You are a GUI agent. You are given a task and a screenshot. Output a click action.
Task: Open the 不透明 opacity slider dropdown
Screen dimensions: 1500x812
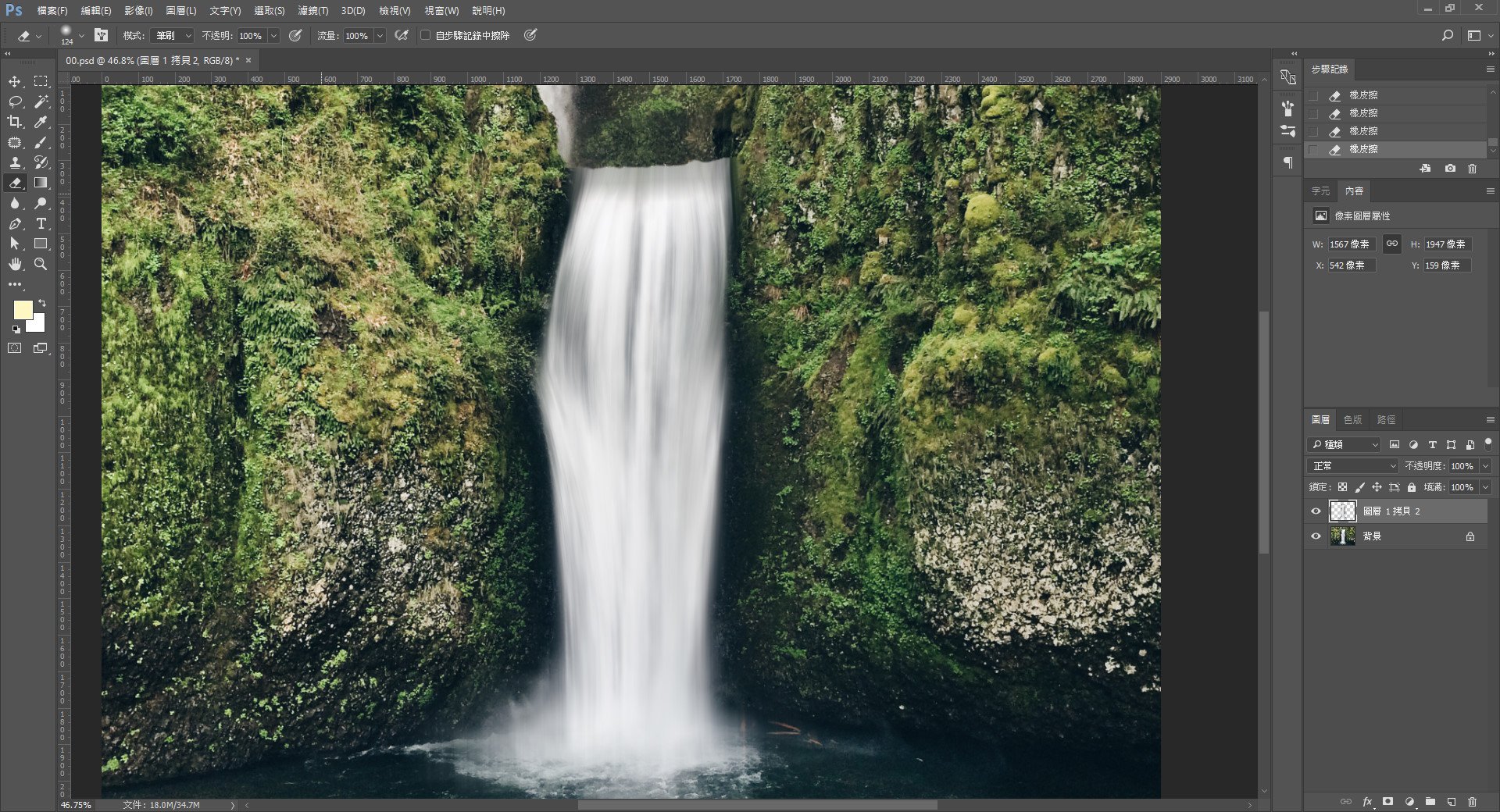coord(273,36)
